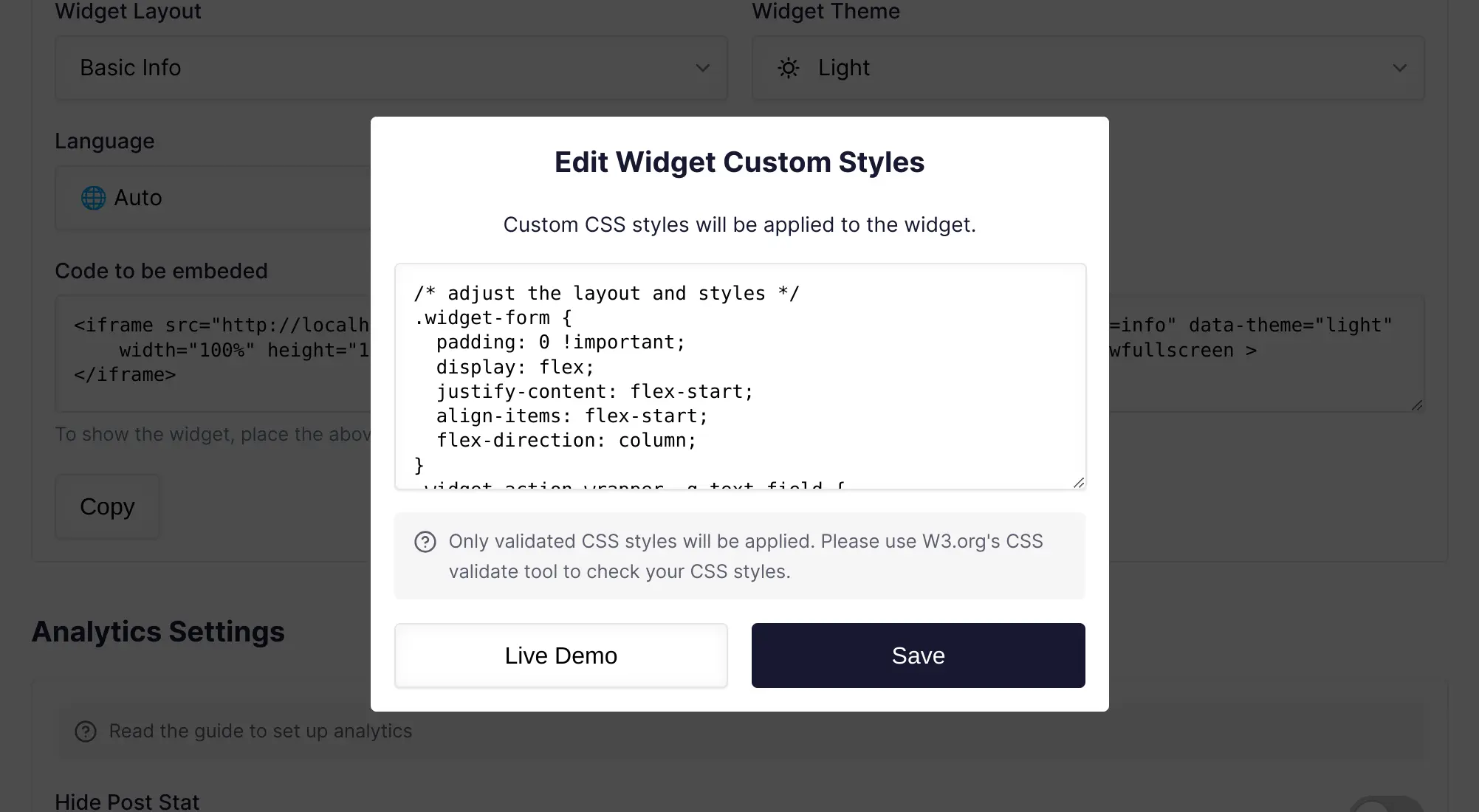
Task: Click the Live Demo button
Action: coord(561,655)
